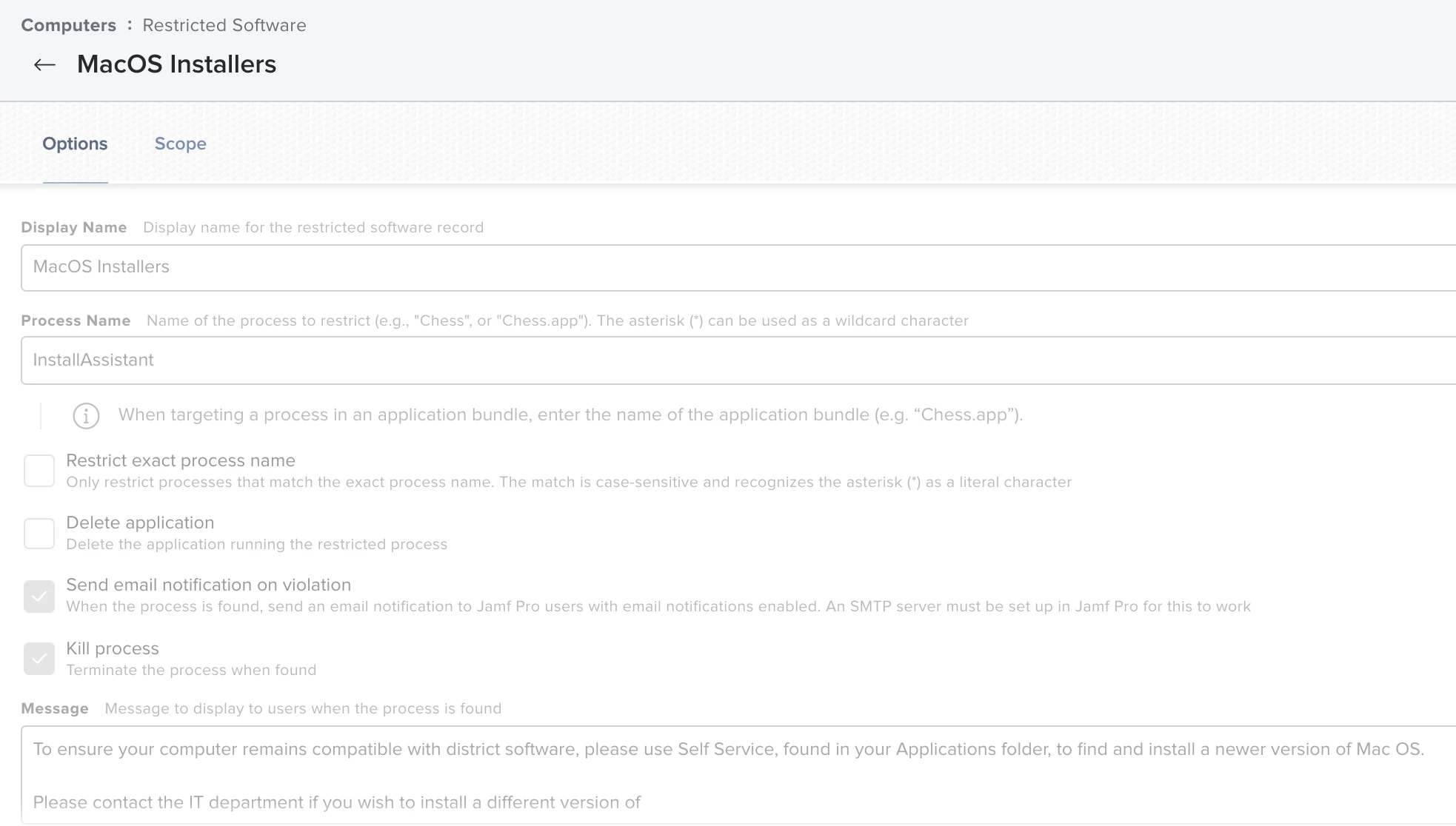Enable Delete application checkbox
The width and height of the screenshot is (1456, 826).
(39, 533)
